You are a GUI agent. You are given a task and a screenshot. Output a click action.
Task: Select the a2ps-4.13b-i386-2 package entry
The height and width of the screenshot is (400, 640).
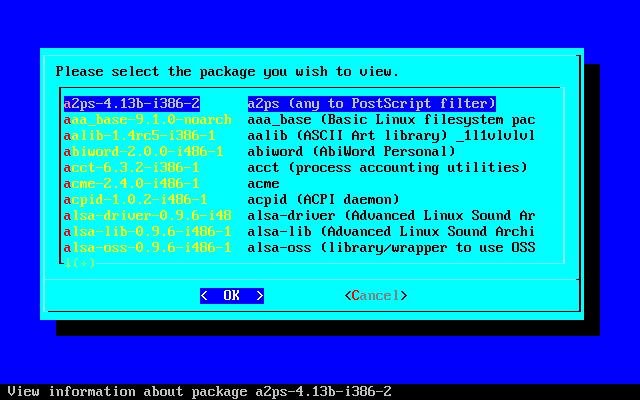point(132,103)
